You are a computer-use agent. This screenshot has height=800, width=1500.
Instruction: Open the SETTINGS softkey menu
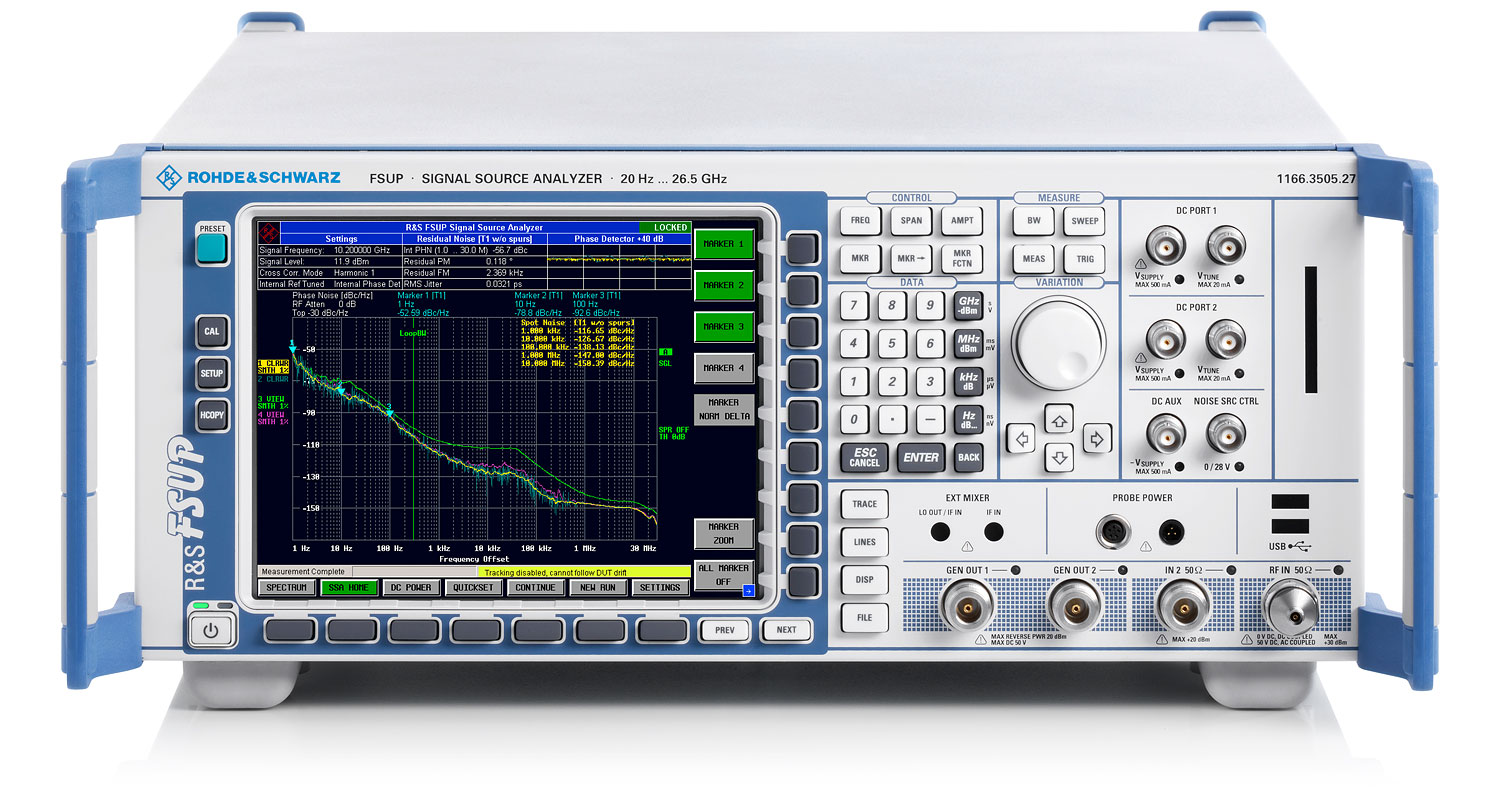click(660, 588)
